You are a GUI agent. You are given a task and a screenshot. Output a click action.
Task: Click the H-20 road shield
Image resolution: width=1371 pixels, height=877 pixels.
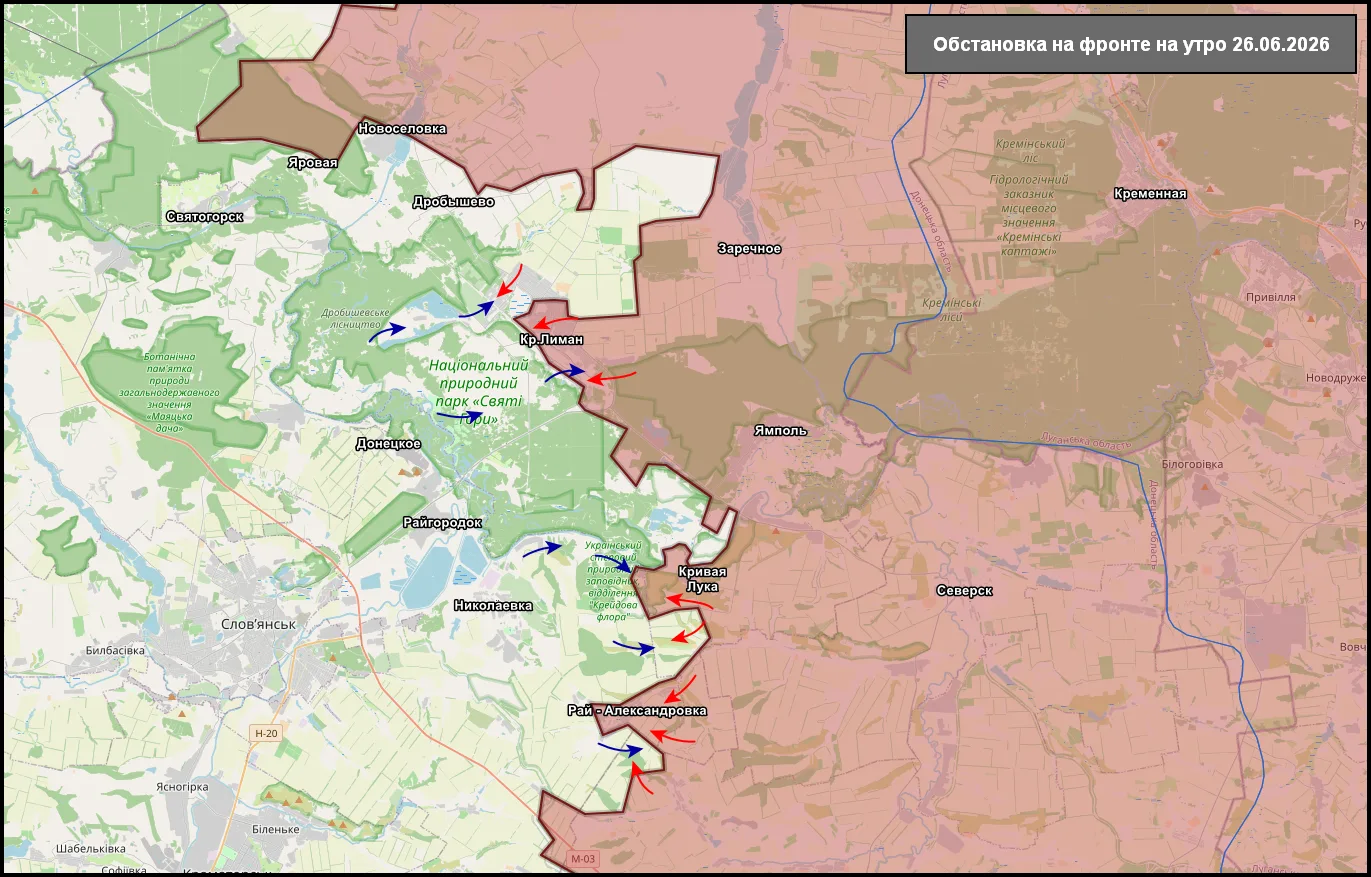pos(266,734)
